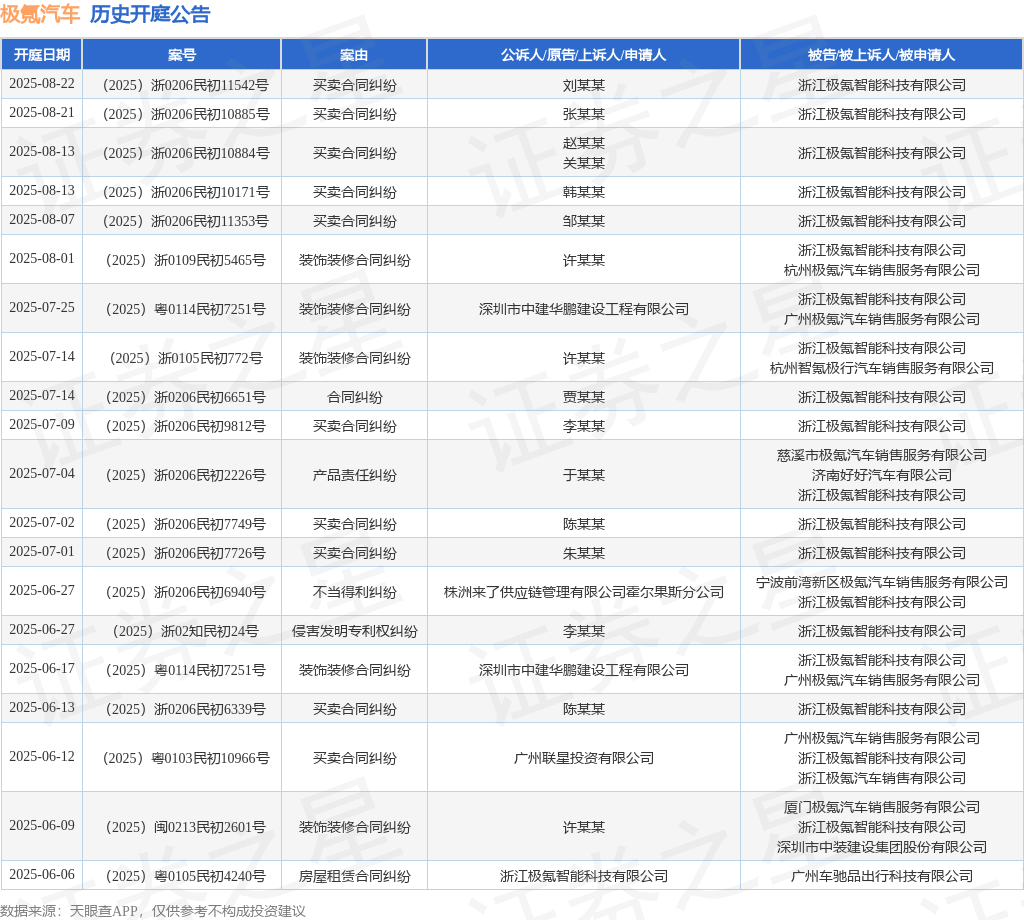Click date cell 2025-08-22
Image resolution: width=1024 pixels, height=920 pixels.
42,84
